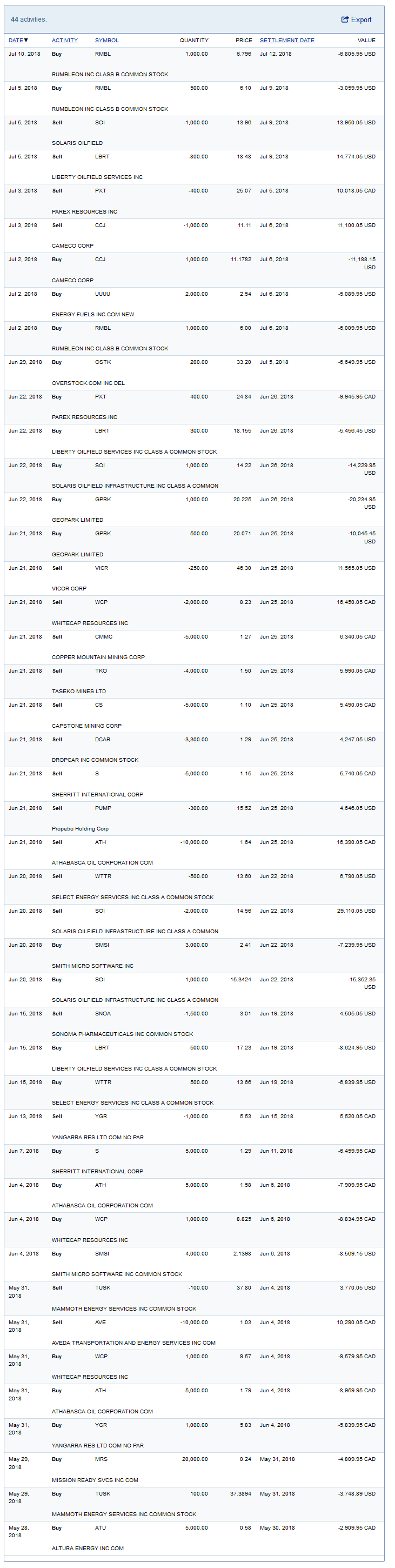Sort table by Symbol column header
Image resolution: width=395 pixels, height=1568 pixels.
click(x=106, y=41)
